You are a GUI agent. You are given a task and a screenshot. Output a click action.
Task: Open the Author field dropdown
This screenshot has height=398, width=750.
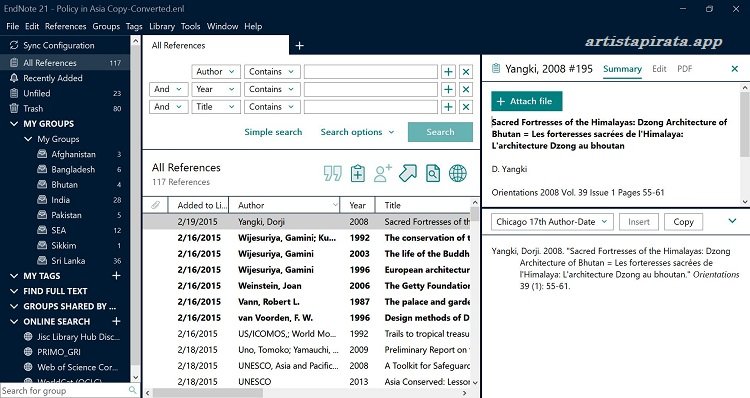[216, 72]
